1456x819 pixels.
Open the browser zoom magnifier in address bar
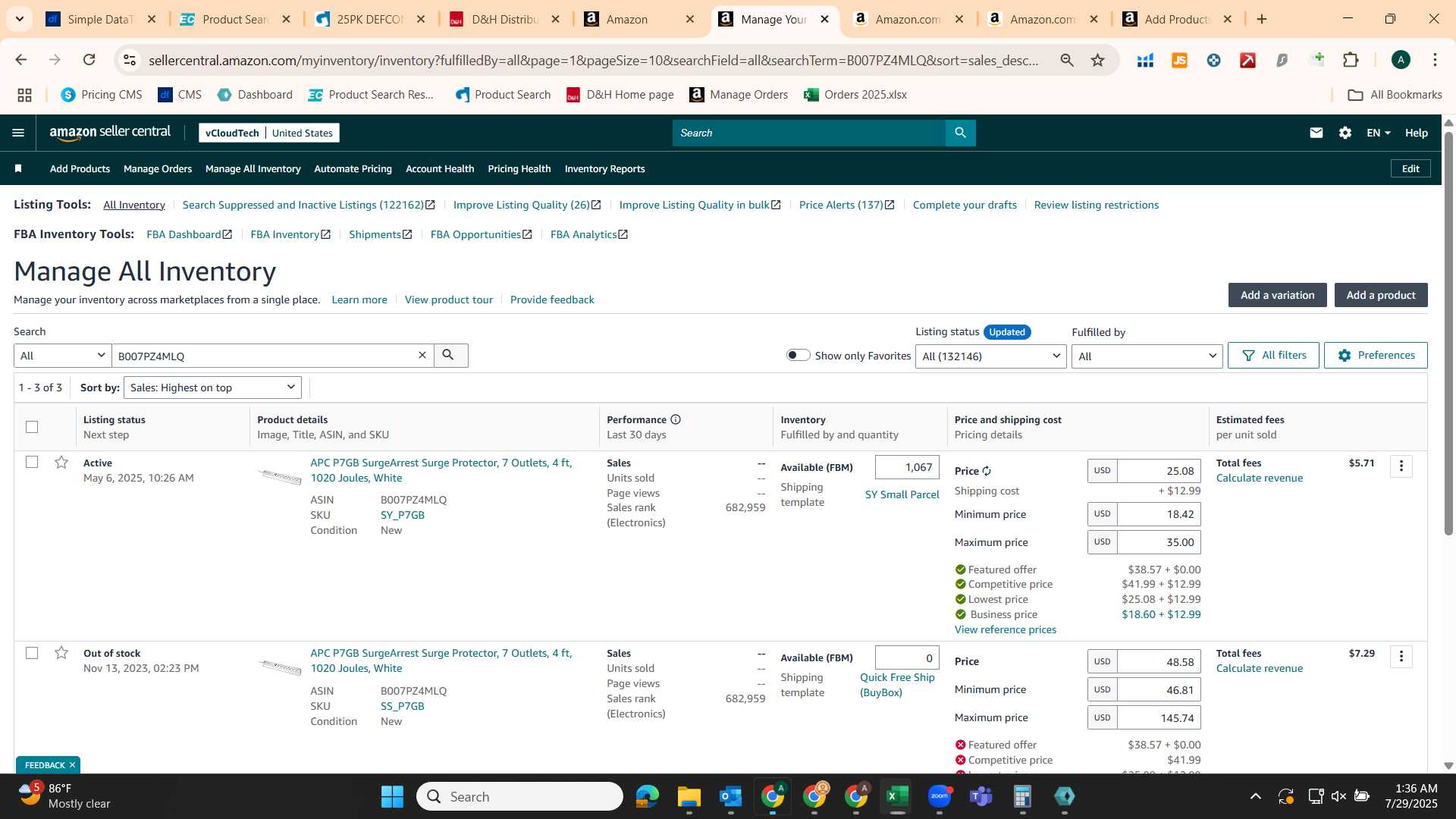pos(1067,60)
